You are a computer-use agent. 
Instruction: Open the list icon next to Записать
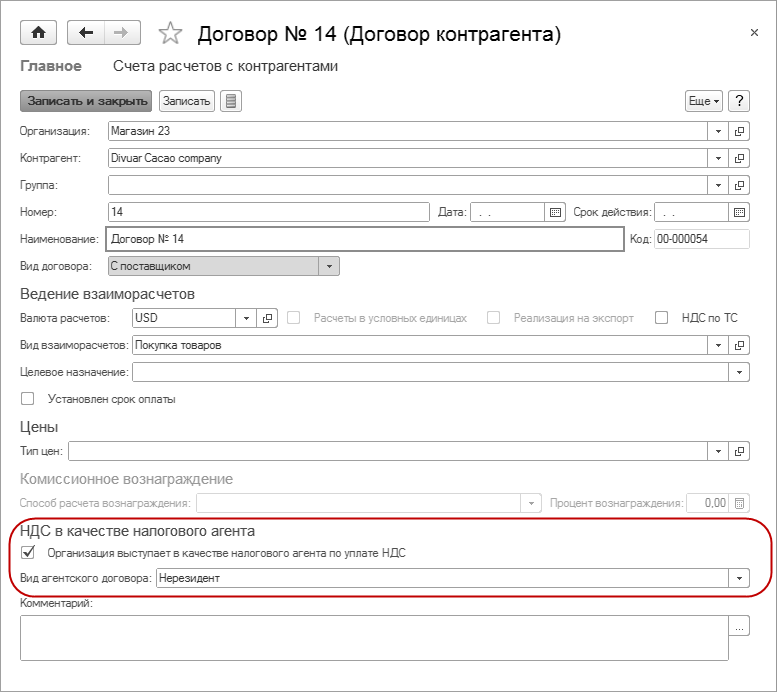point(231,101)
